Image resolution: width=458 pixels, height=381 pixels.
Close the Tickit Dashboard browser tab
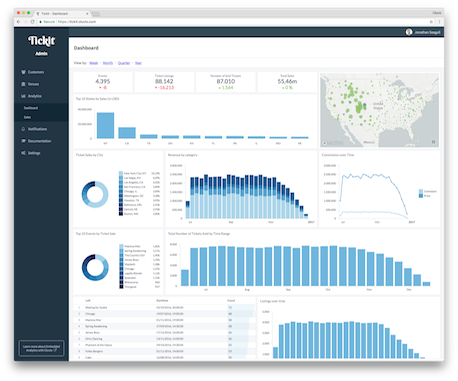(x=87, y=14)
